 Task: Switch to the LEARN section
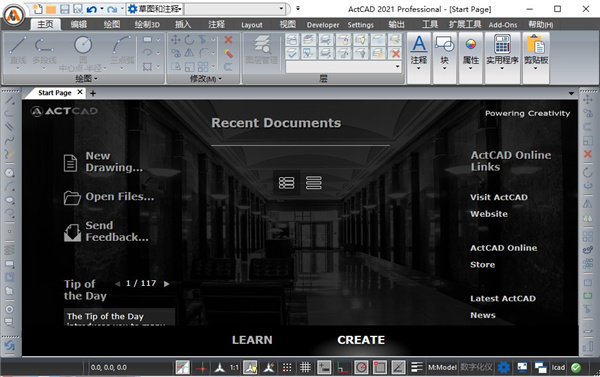point(252,340)
